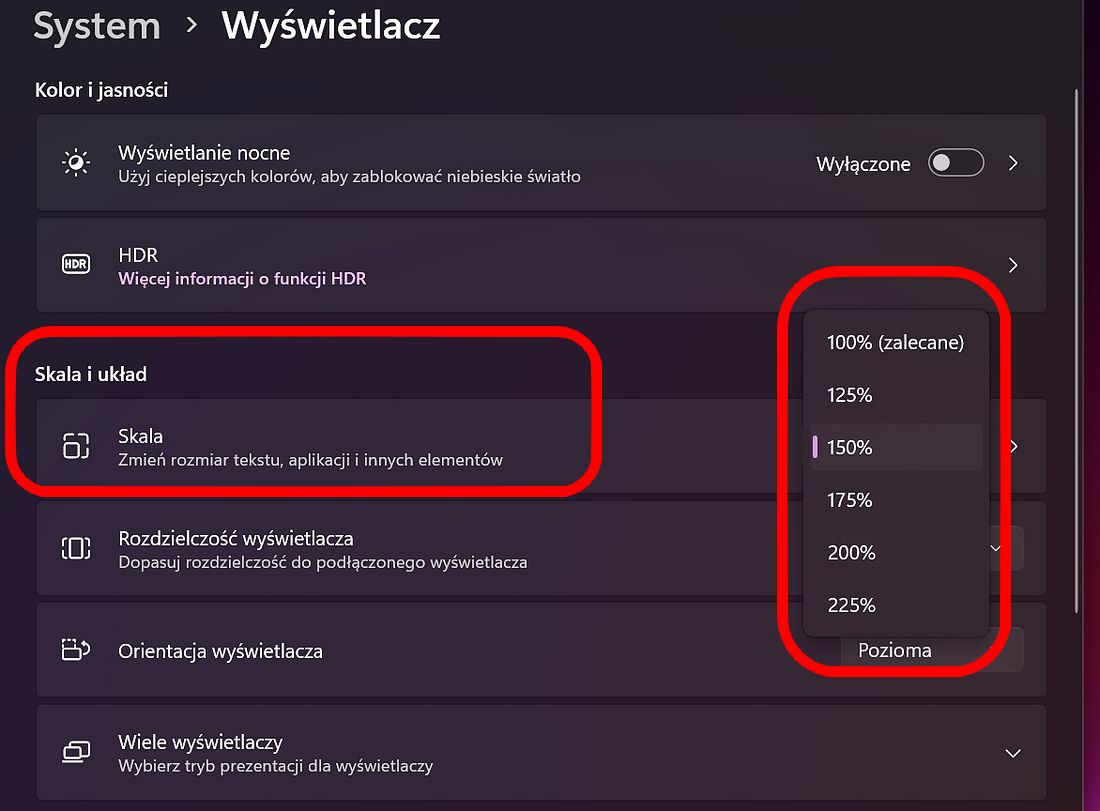Click the HDR badge icon
Viewport: 1100px width, 811px height.
(76, 264)
